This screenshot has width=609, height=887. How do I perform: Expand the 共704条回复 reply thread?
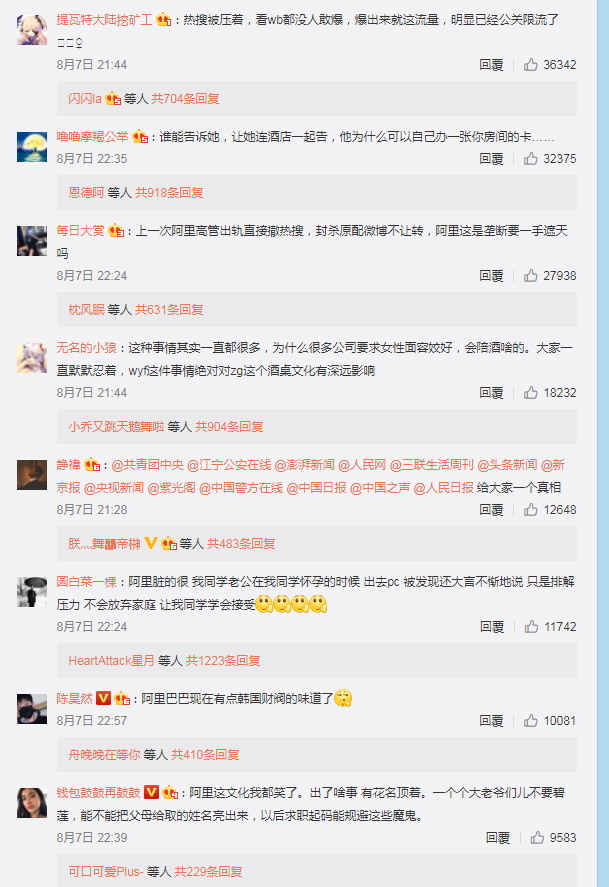coord(185,98)
